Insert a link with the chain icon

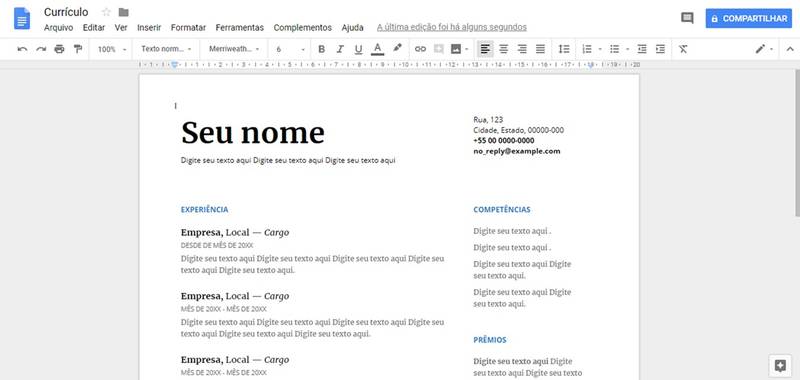tap(420, 49)
